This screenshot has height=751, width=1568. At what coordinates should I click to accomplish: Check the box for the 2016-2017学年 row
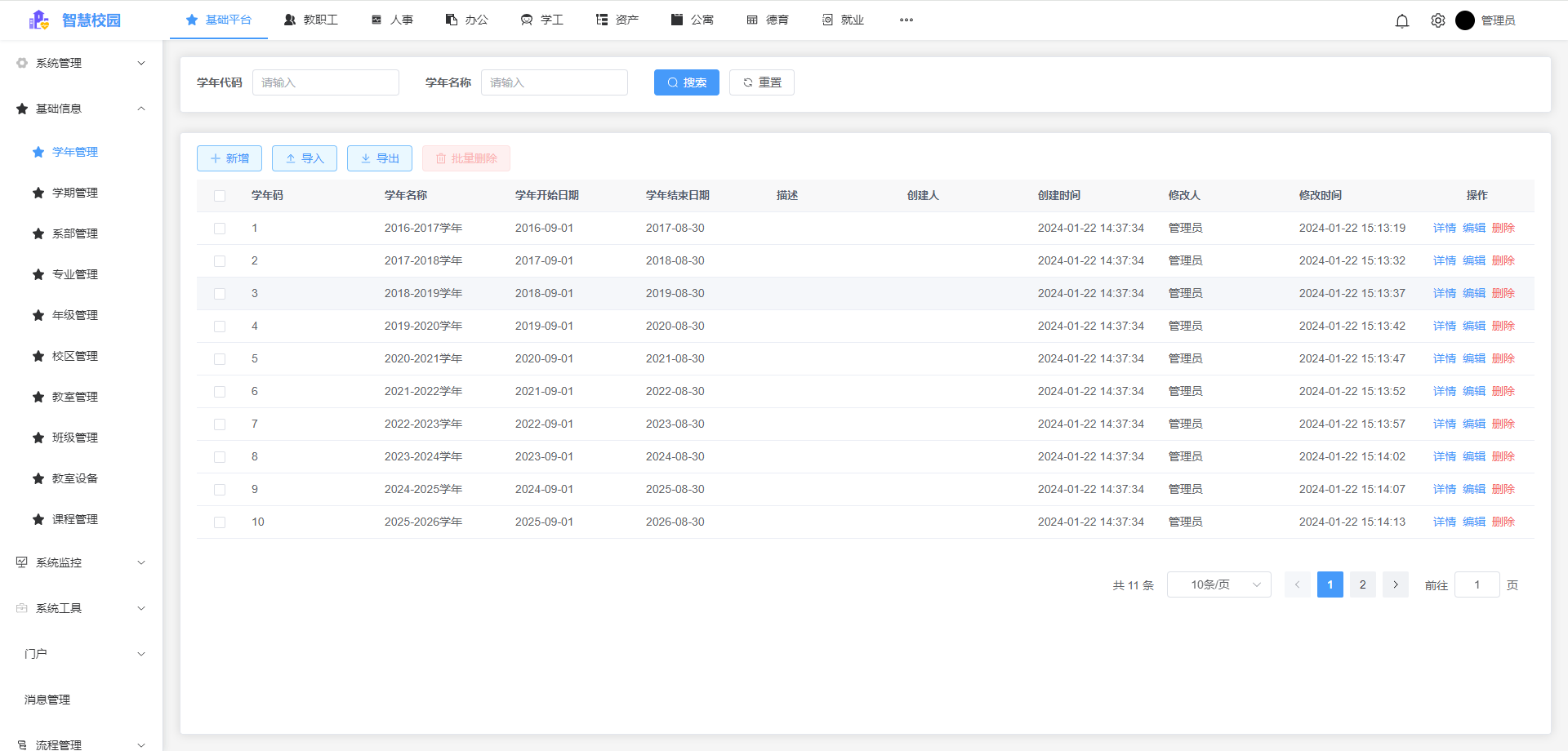[x=220, y=229]
